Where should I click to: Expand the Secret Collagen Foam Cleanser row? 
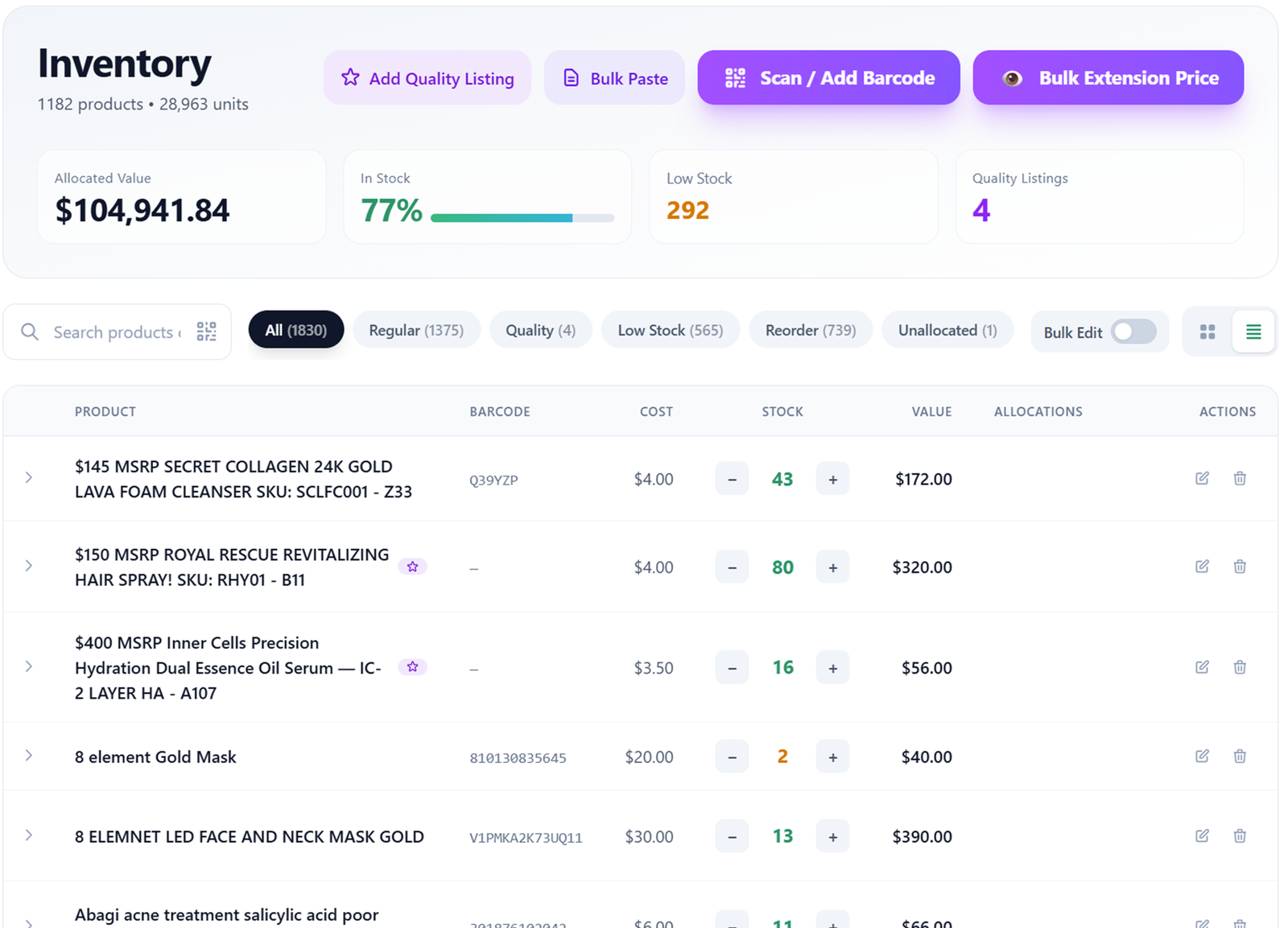29,478
